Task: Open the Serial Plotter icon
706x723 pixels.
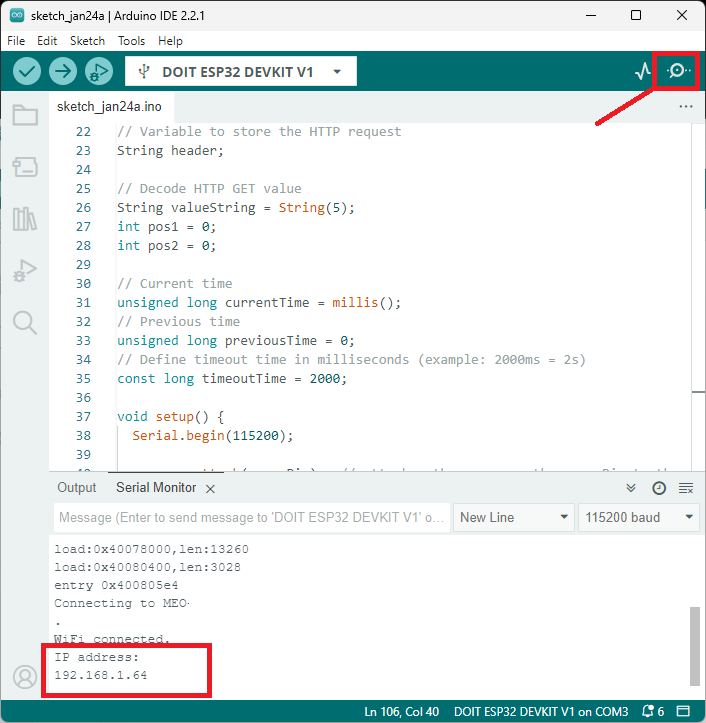Action: 643,71
